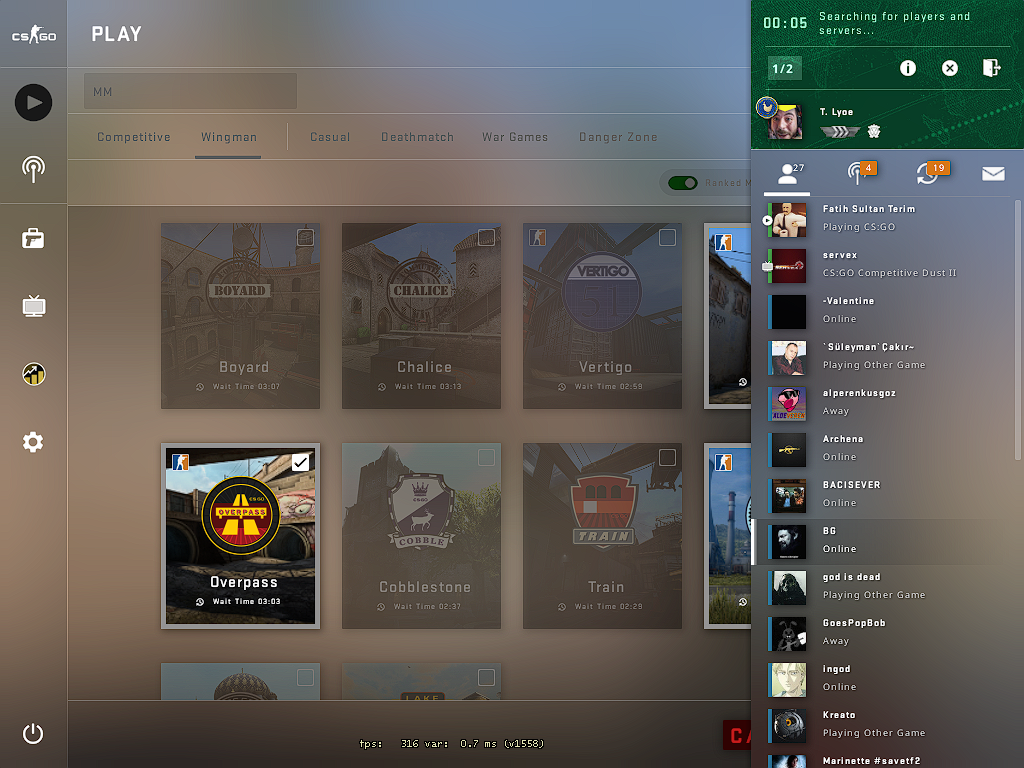The width and height of the screenshot is (1024, 768).
Task: Select friend god is dead
Action: [x=887, y=588]
